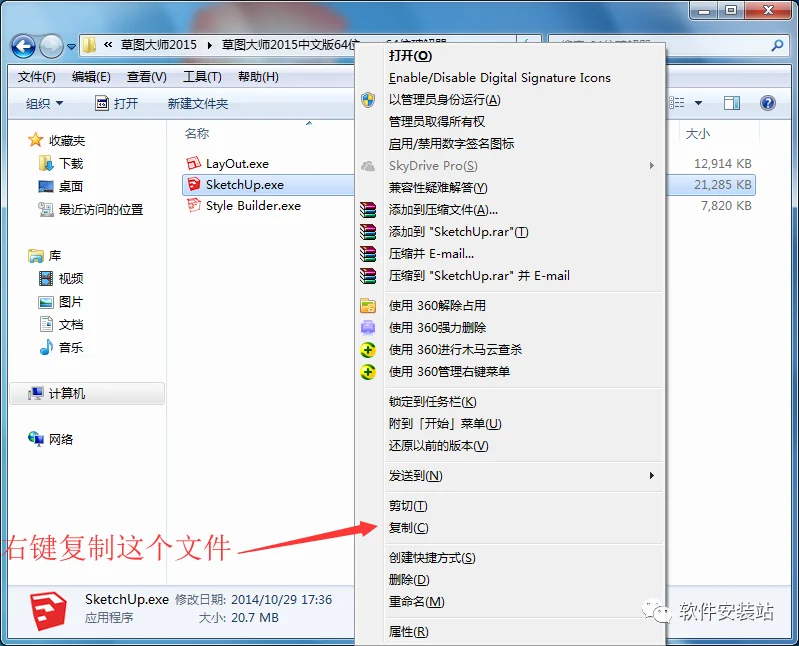The height and width of the screenshot is (646, 799).
Task: Choose 删除(D) in context menu
Action: (x=510, y=579)
